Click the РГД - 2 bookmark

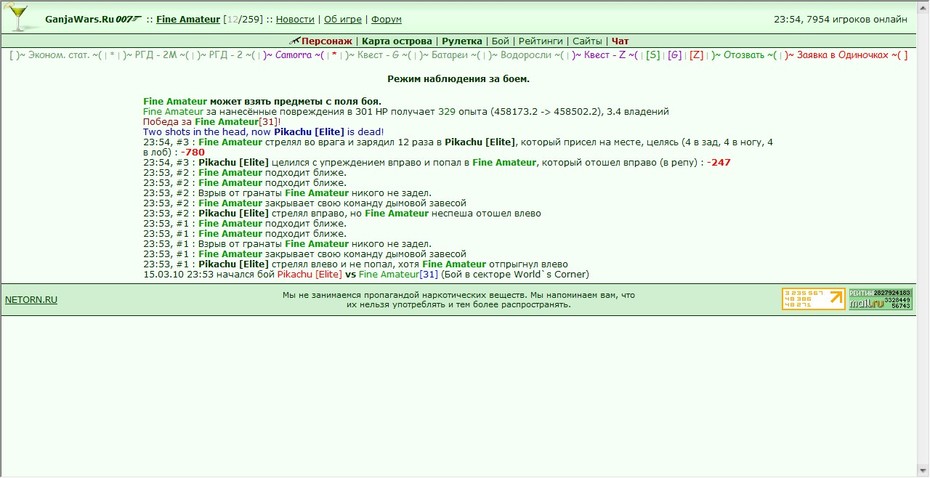[x=225, y=55]
